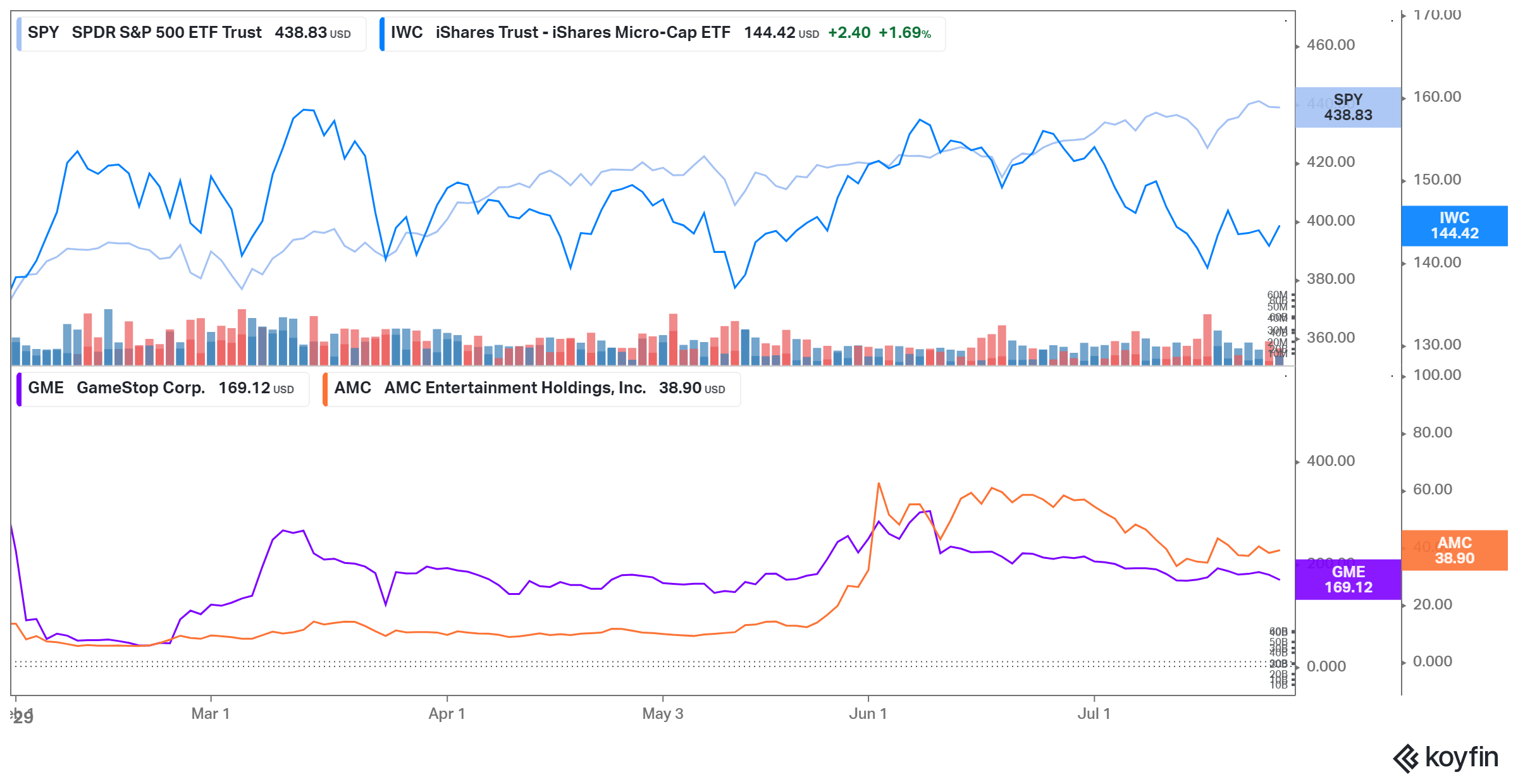Click the 380.00 axis value

[1331, 279]
